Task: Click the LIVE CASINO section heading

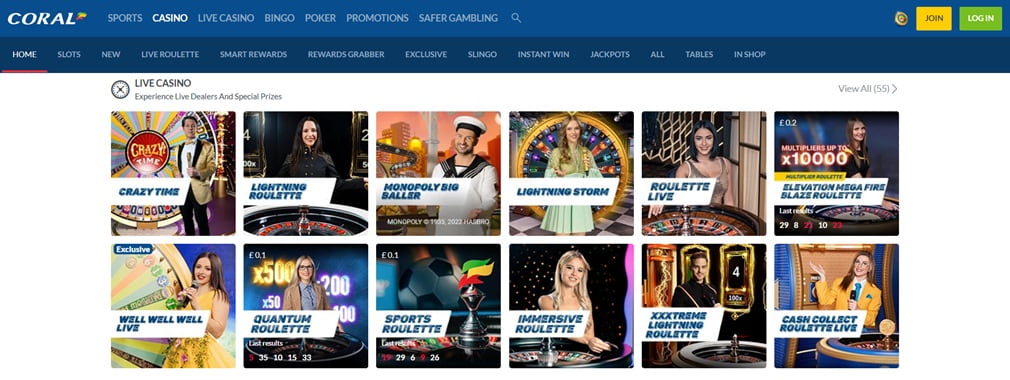Action: tap(163, 83)
